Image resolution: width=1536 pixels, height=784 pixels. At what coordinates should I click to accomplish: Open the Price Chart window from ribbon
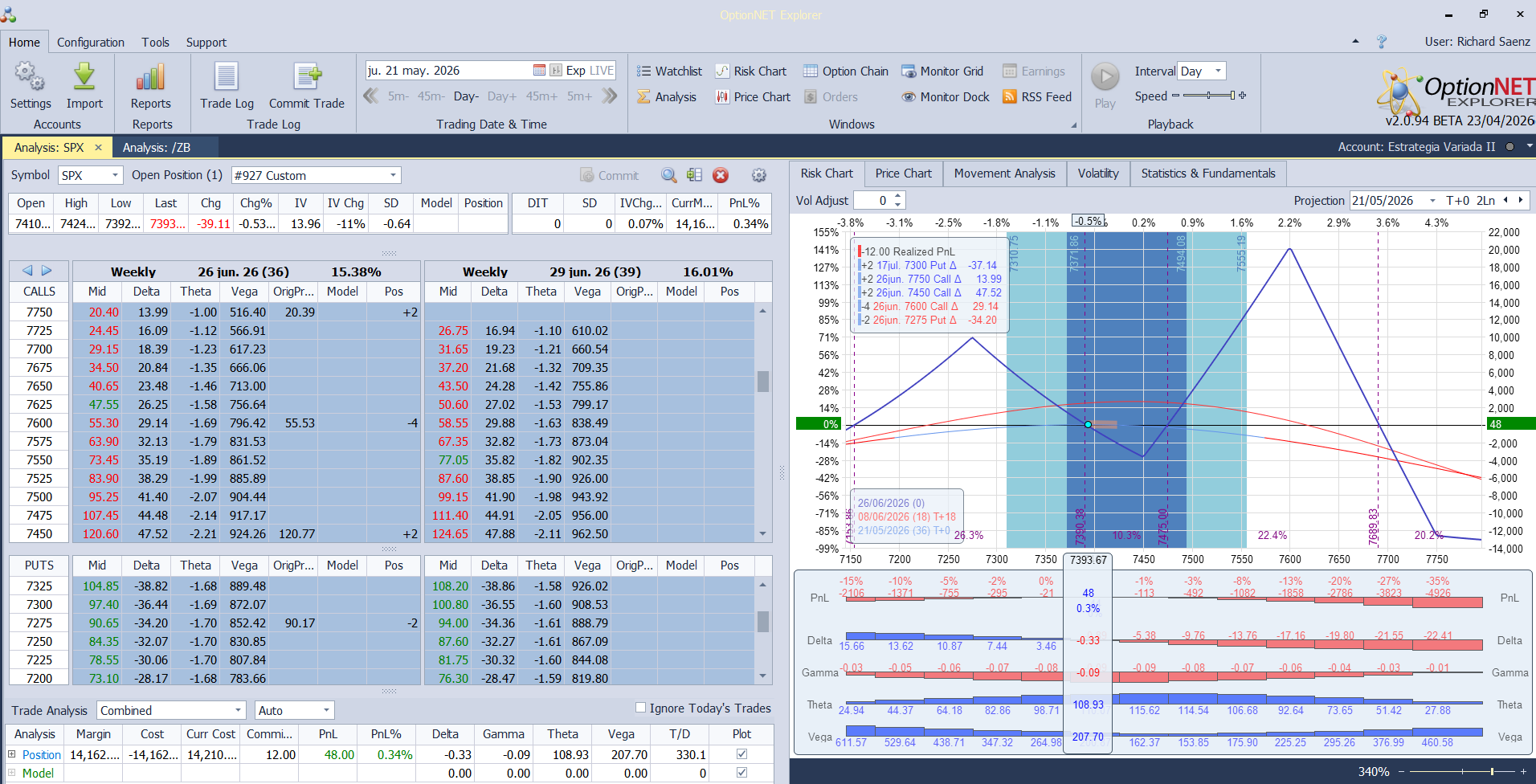tap(753, 97)
